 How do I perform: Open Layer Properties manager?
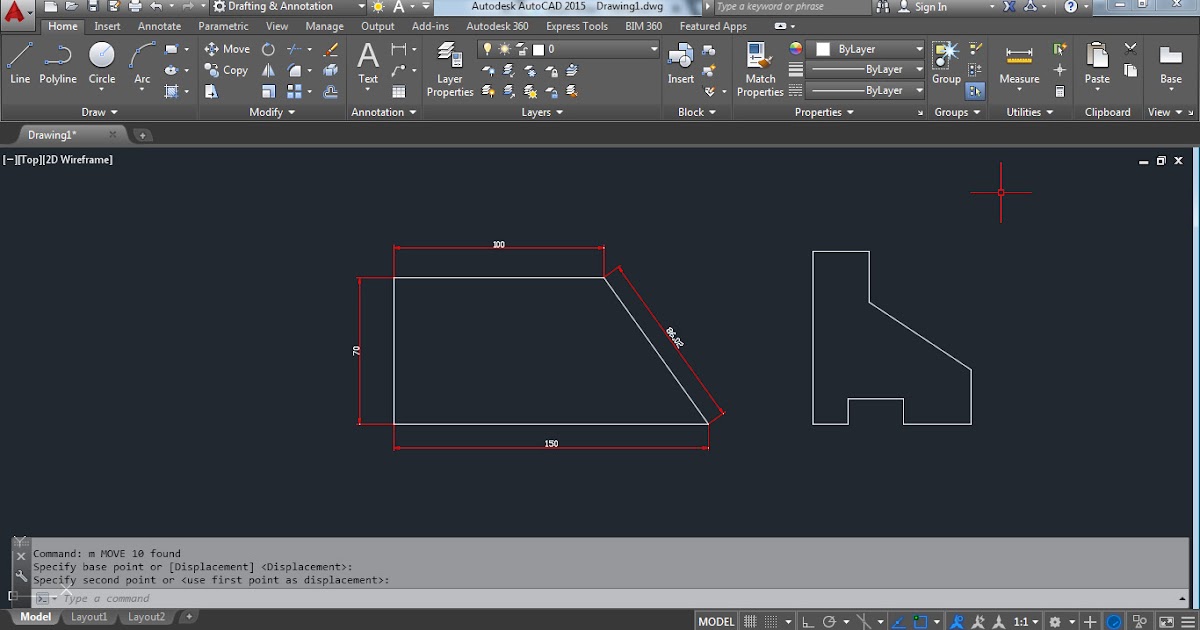point(449,70)
